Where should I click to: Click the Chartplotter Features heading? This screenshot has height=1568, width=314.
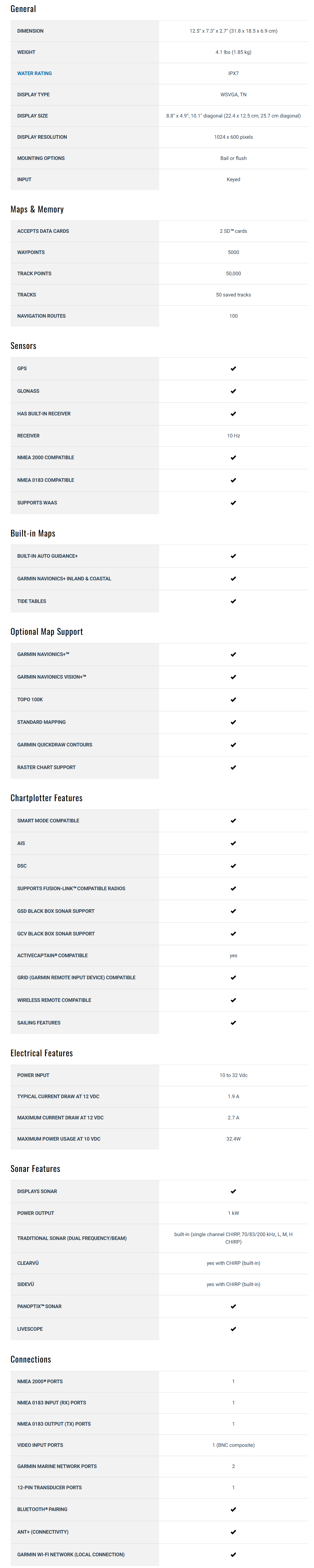(46, 798)
